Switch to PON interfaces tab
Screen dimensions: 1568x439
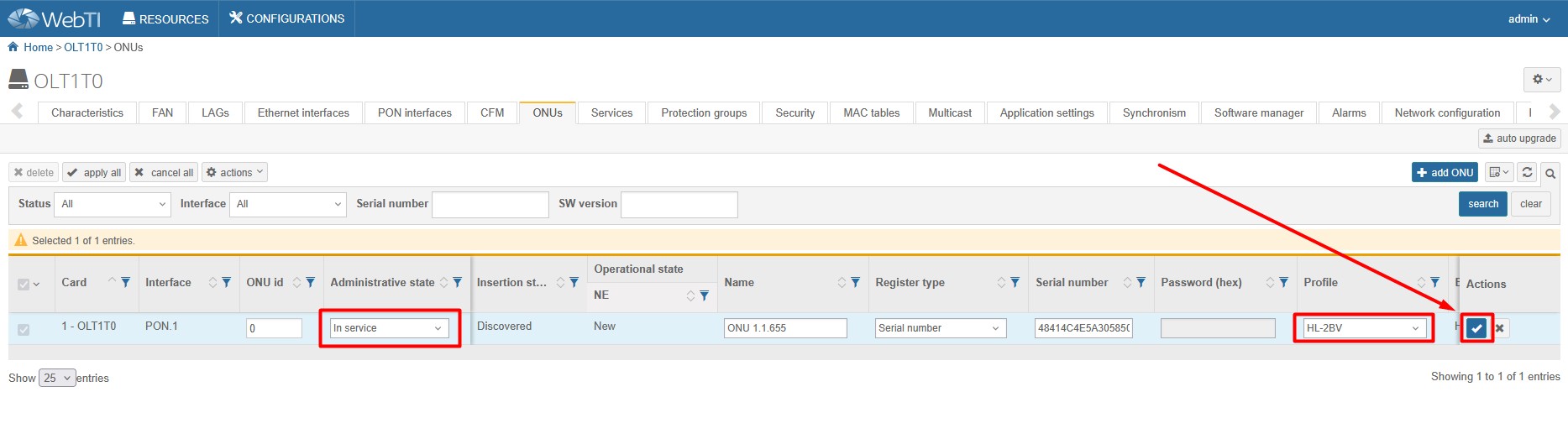point(414,112)
